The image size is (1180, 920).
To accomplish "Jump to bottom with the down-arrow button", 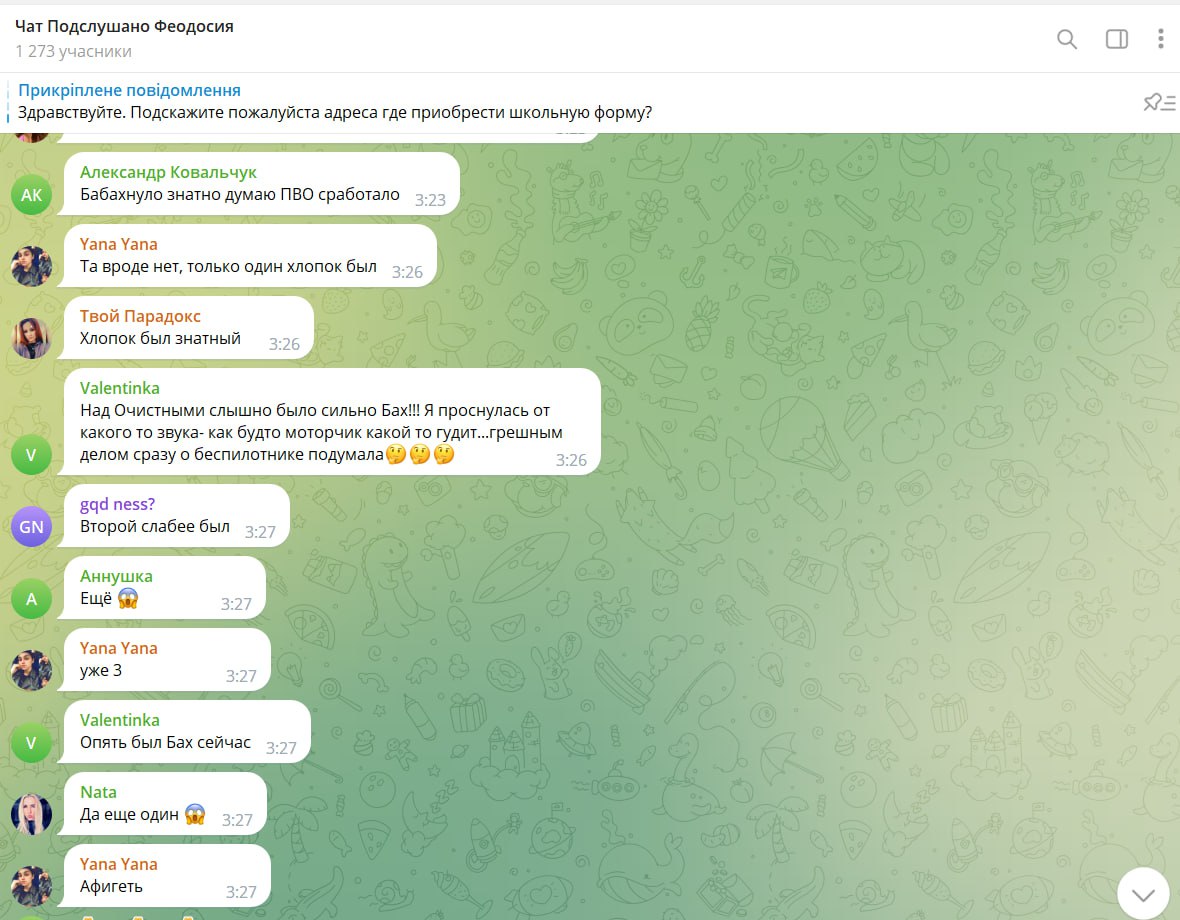I will (1143, 894).
